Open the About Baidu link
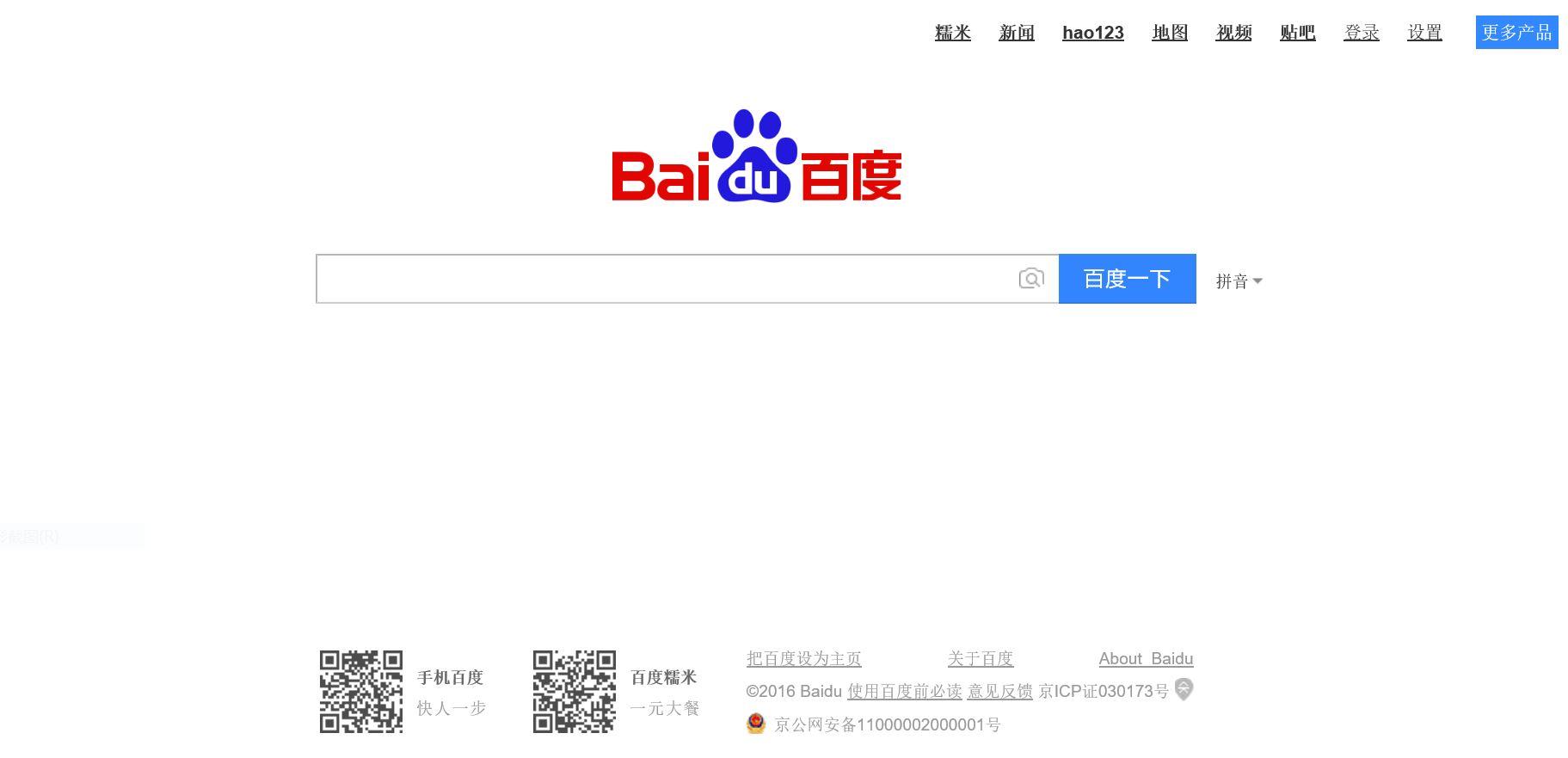The width and height of the screenshot is (1568, 758). pos(1146,658)
